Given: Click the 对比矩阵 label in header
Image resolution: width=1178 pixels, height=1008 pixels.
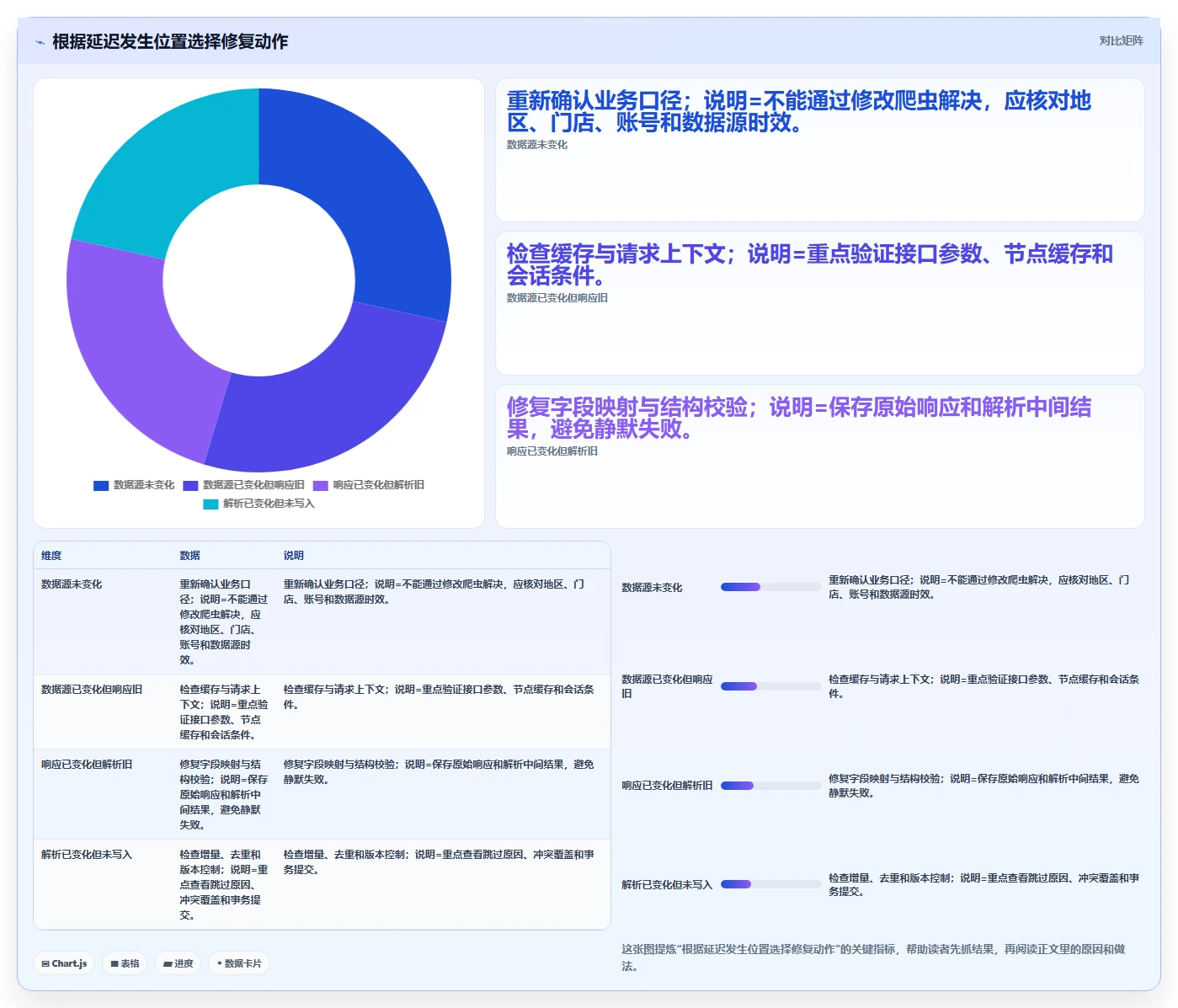Looking at the screenshot, I should coord(1121,40).
